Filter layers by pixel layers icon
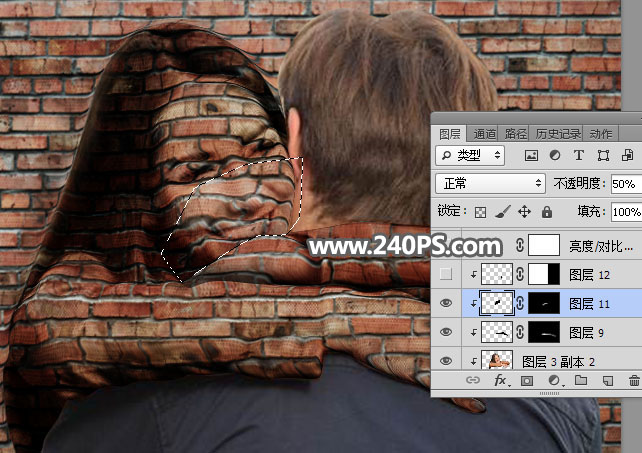This screenshot has height=453, width=642. coord(531,156)
